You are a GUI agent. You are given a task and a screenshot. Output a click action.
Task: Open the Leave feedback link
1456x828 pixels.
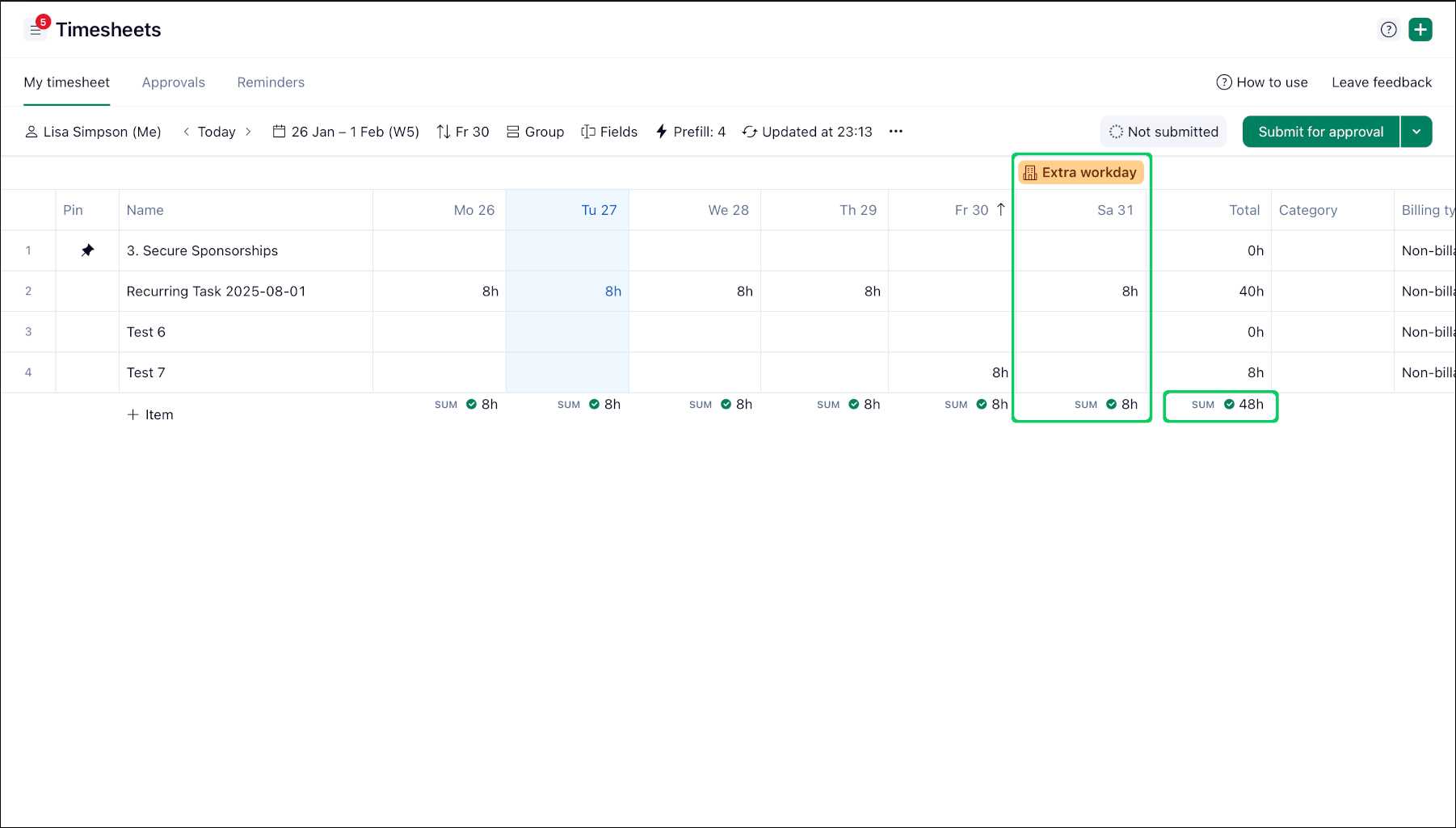tap(1381, 82)
